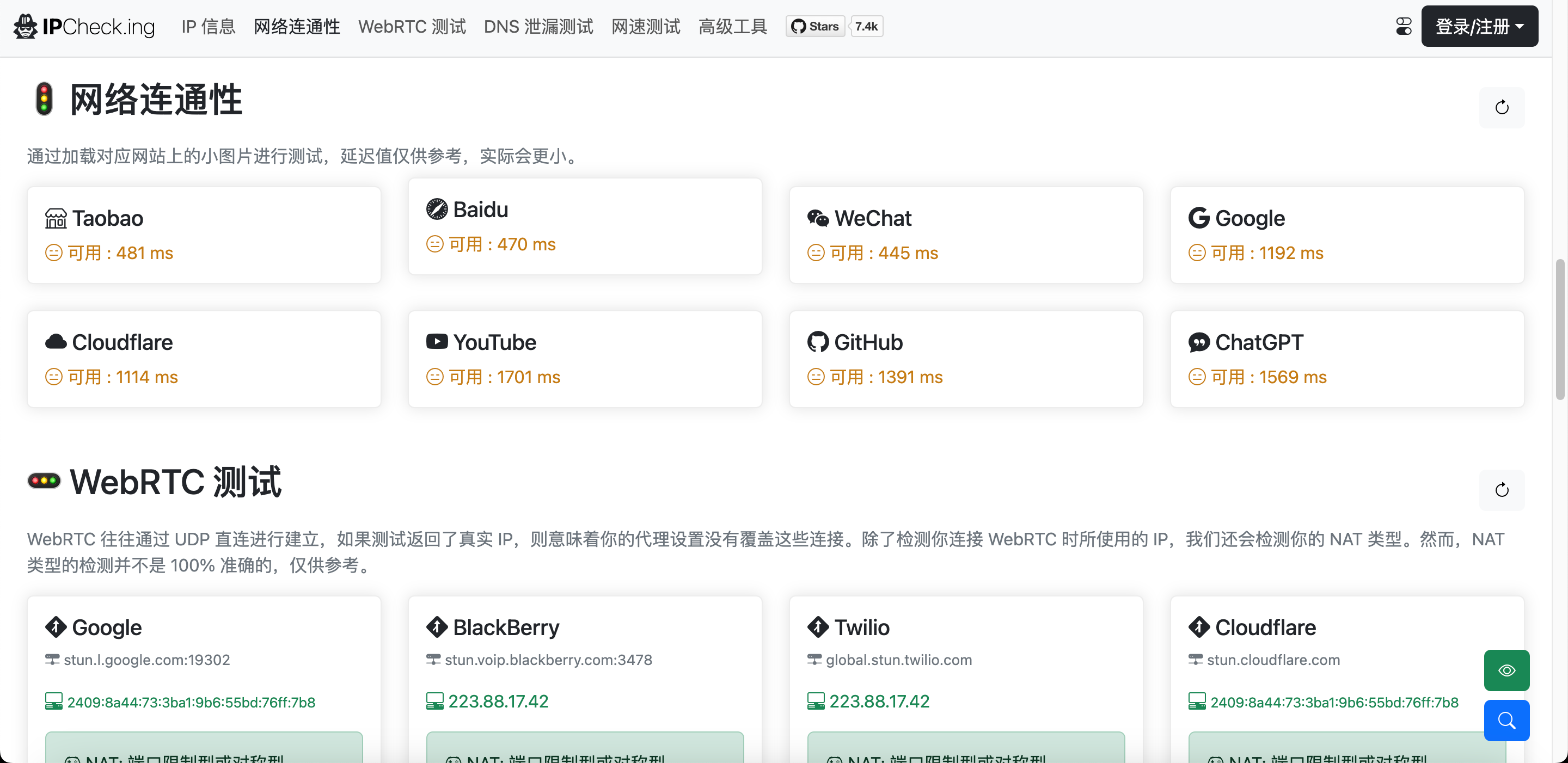Click the BlackBerry STUN diamond icon
This screenshot has height=763, width=1568.
pyautogui.click(x=437, y=627)
